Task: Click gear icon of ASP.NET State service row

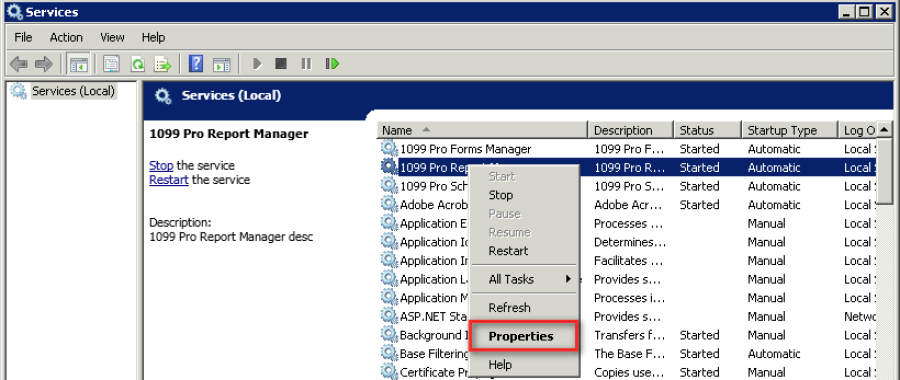Action: [389, 316]
